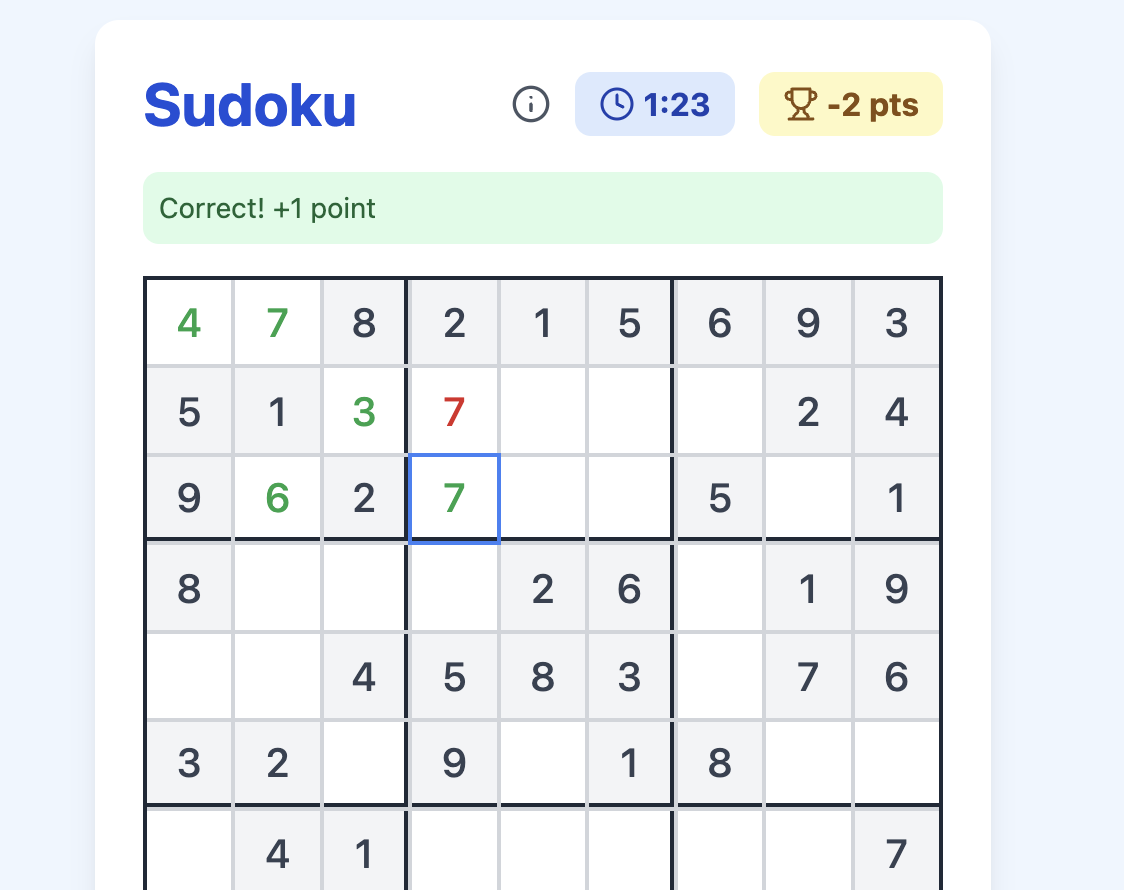The image size is (1124, 890).
Task: Select empty cell directly above the given 5 in third row
Action: 720,412
